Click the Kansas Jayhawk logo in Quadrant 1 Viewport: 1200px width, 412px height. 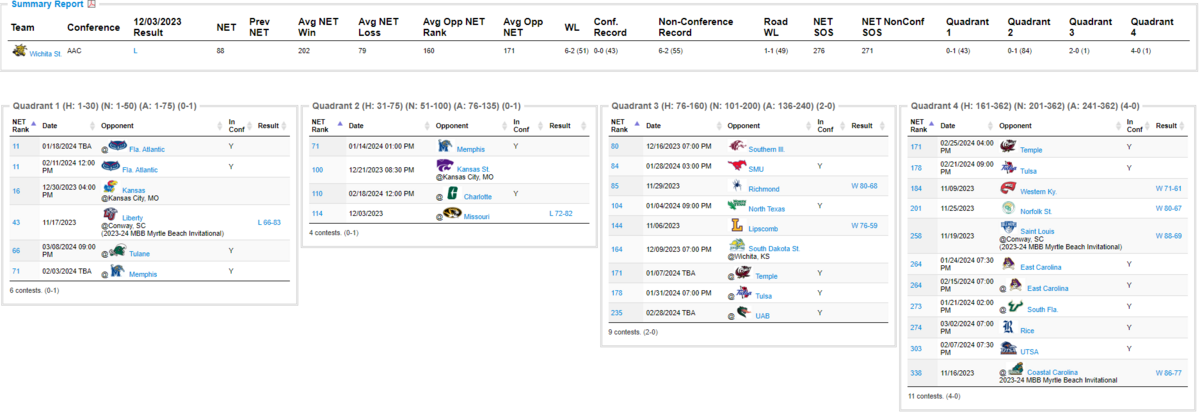click(x=110, y=188)
